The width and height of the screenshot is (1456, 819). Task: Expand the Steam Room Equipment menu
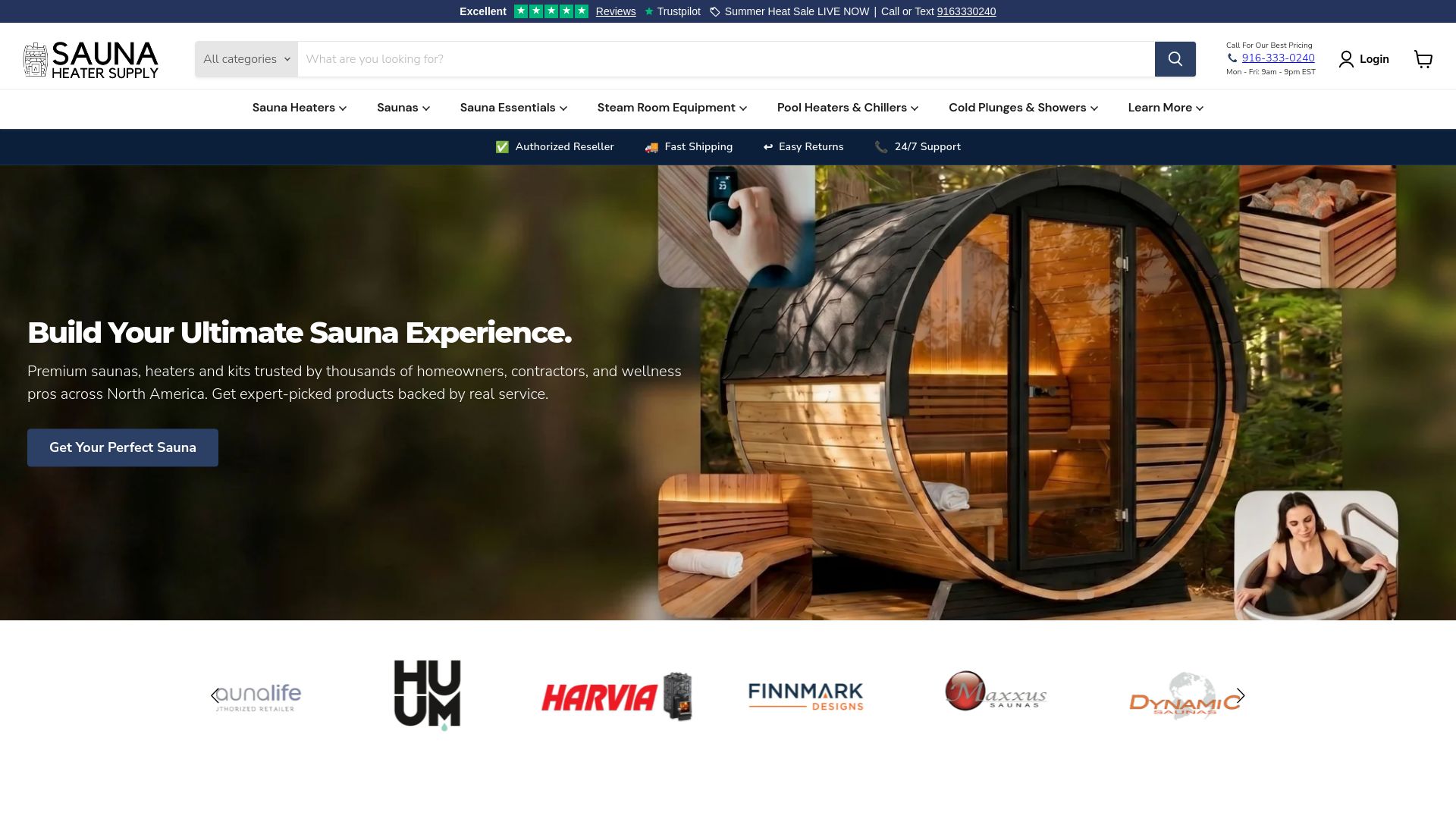pos(672,108)
